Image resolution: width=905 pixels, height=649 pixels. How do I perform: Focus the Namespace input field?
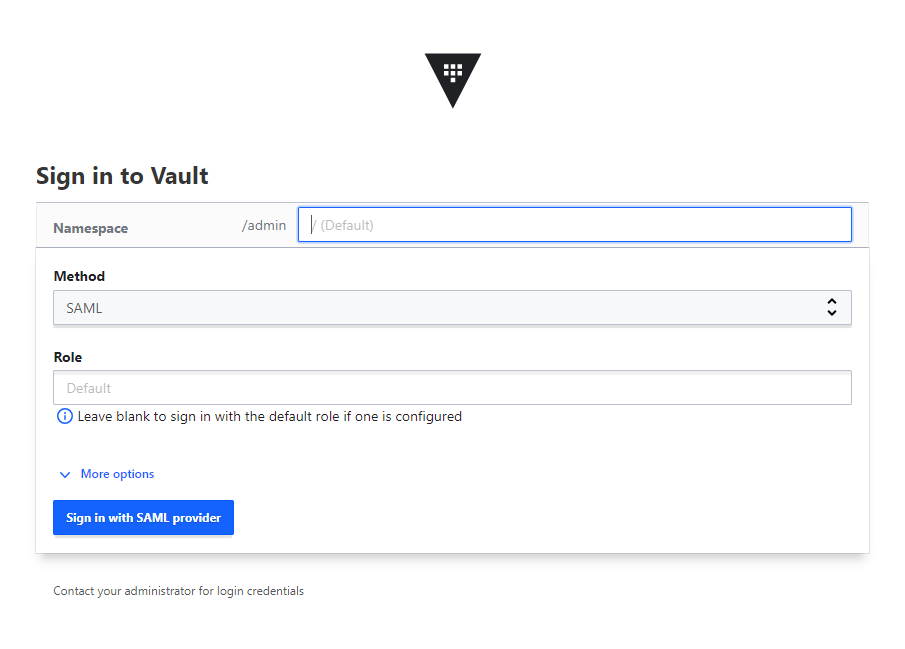click(574, 225)
